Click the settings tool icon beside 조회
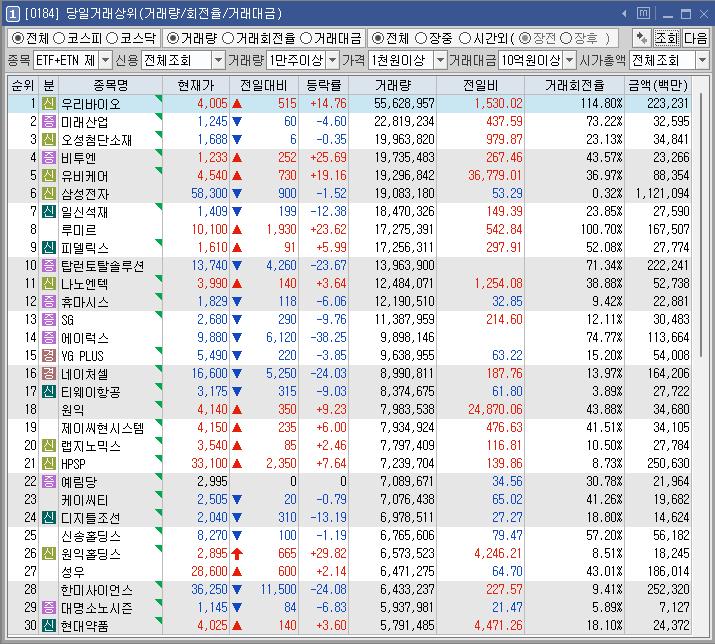Screen dimensions: 715x644 [x=642, y=38]
